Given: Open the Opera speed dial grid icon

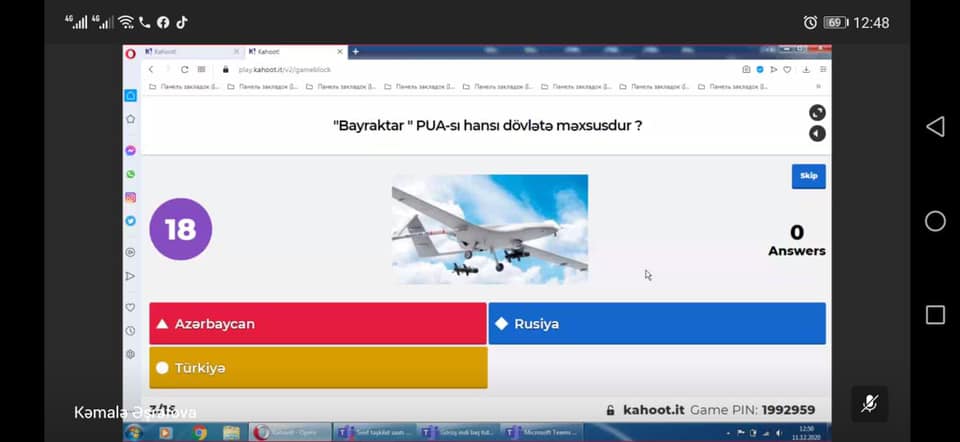Looking at the screenshot, I should 201,70.
